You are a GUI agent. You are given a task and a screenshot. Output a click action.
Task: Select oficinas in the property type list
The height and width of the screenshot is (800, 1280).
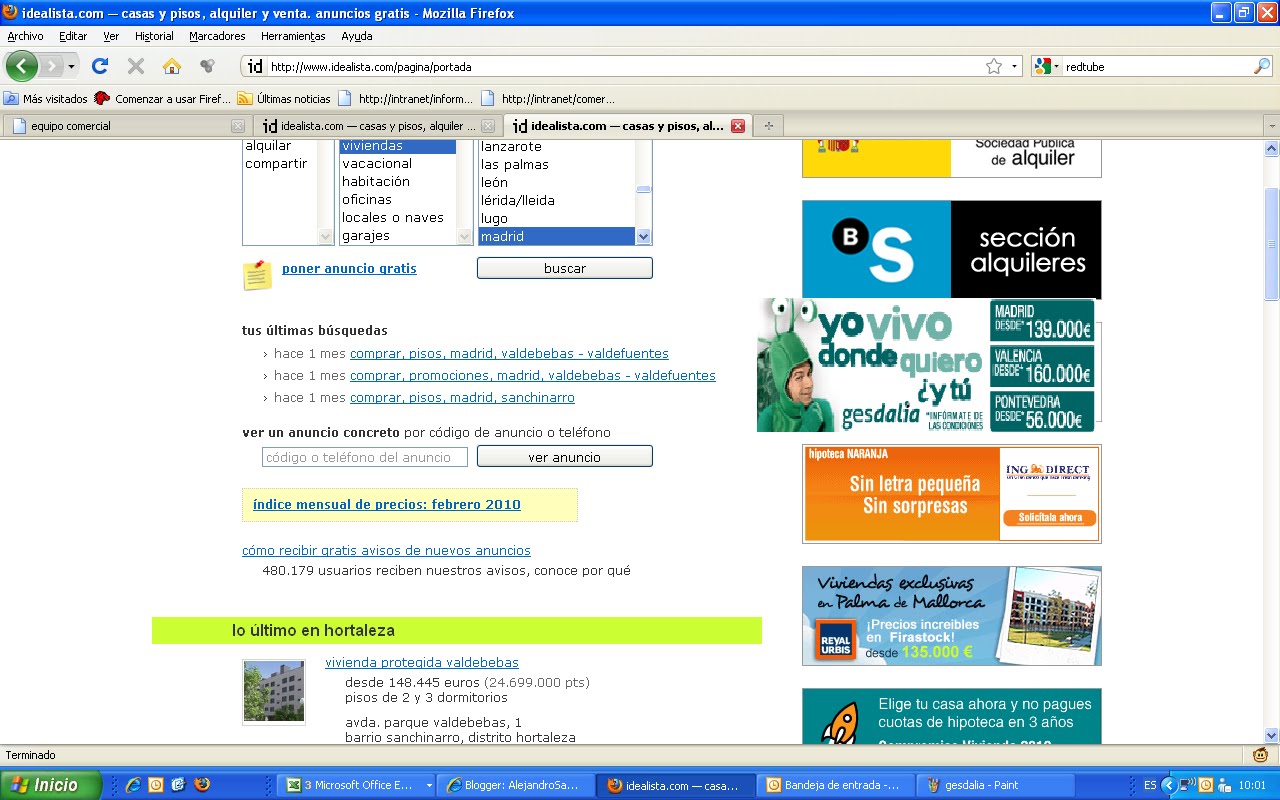click(367, 200)
